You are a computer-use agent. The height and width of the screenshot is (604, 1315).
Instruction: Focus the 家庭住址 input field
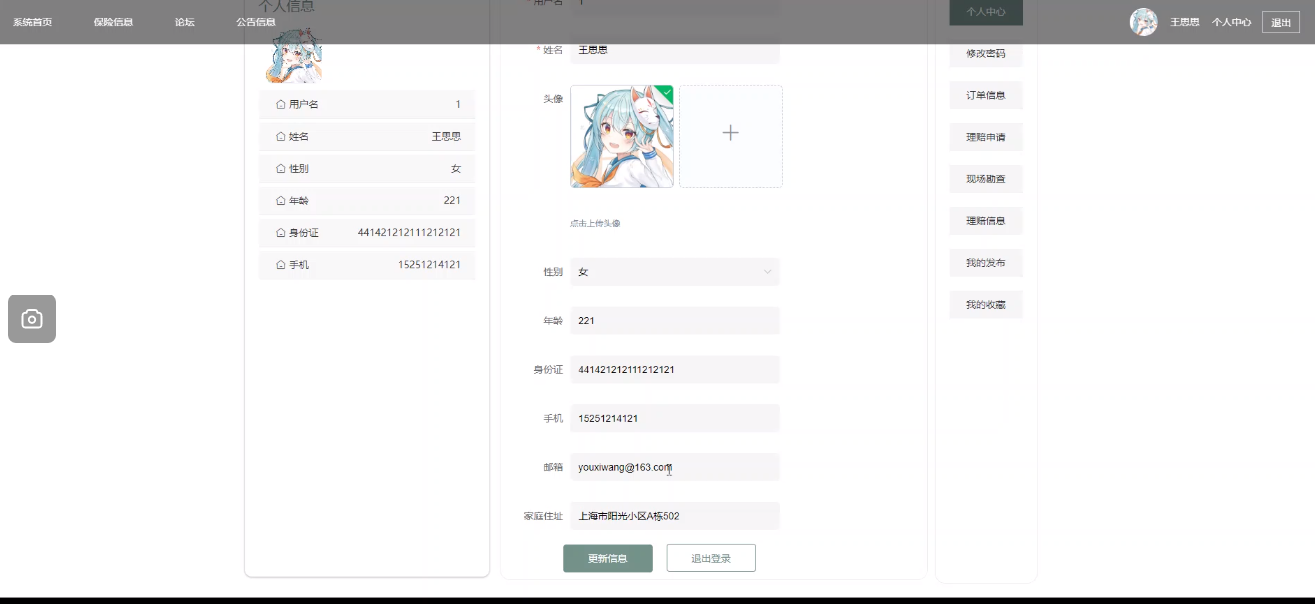(x=675, y=516)
